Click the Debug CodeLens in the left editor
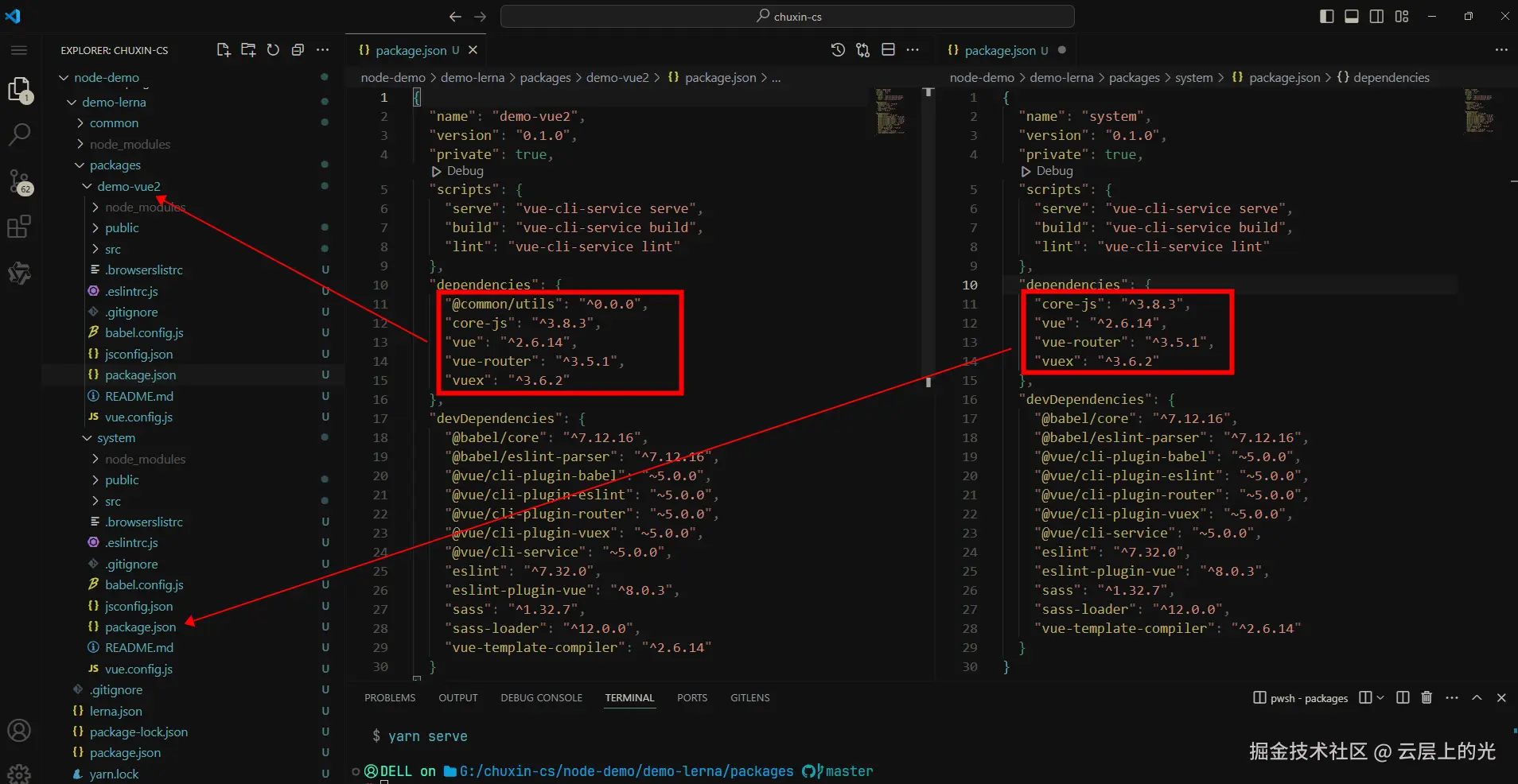 click(x=458, y=171)
